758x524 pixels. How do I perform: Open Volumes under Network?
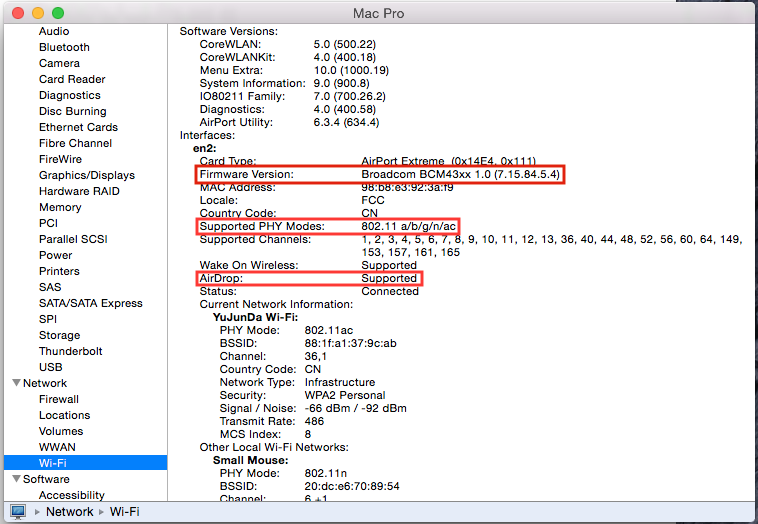61,431
